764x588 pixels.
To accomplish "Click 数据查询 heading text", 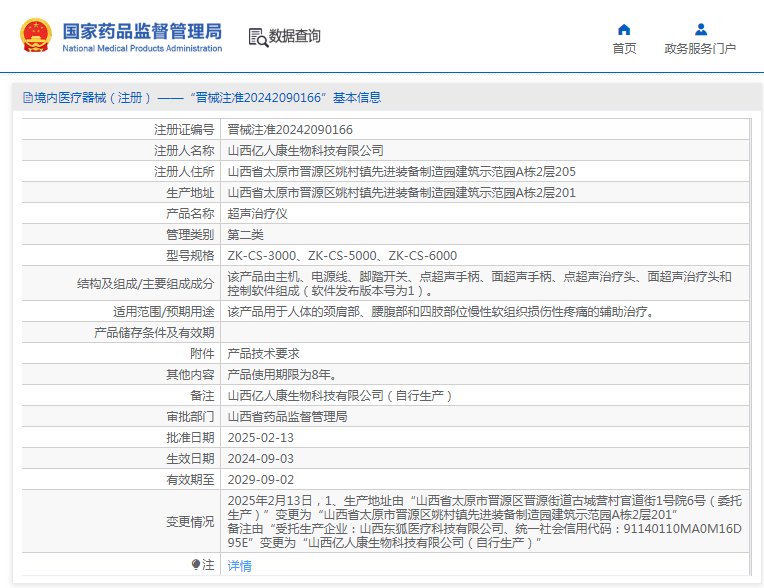I will click(295, 36).
